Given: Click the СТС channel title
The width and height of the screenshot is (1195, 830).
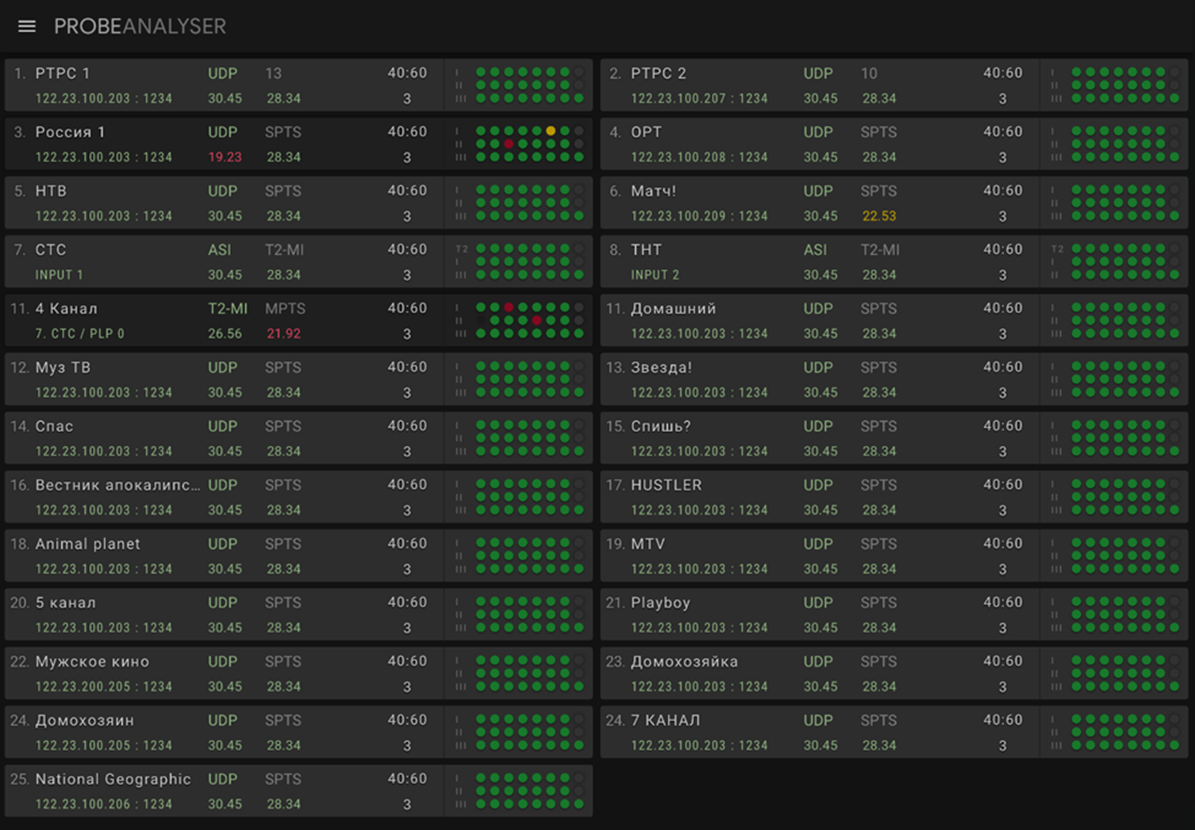Looking at the screenshot, I should click(x=51, y=249).
